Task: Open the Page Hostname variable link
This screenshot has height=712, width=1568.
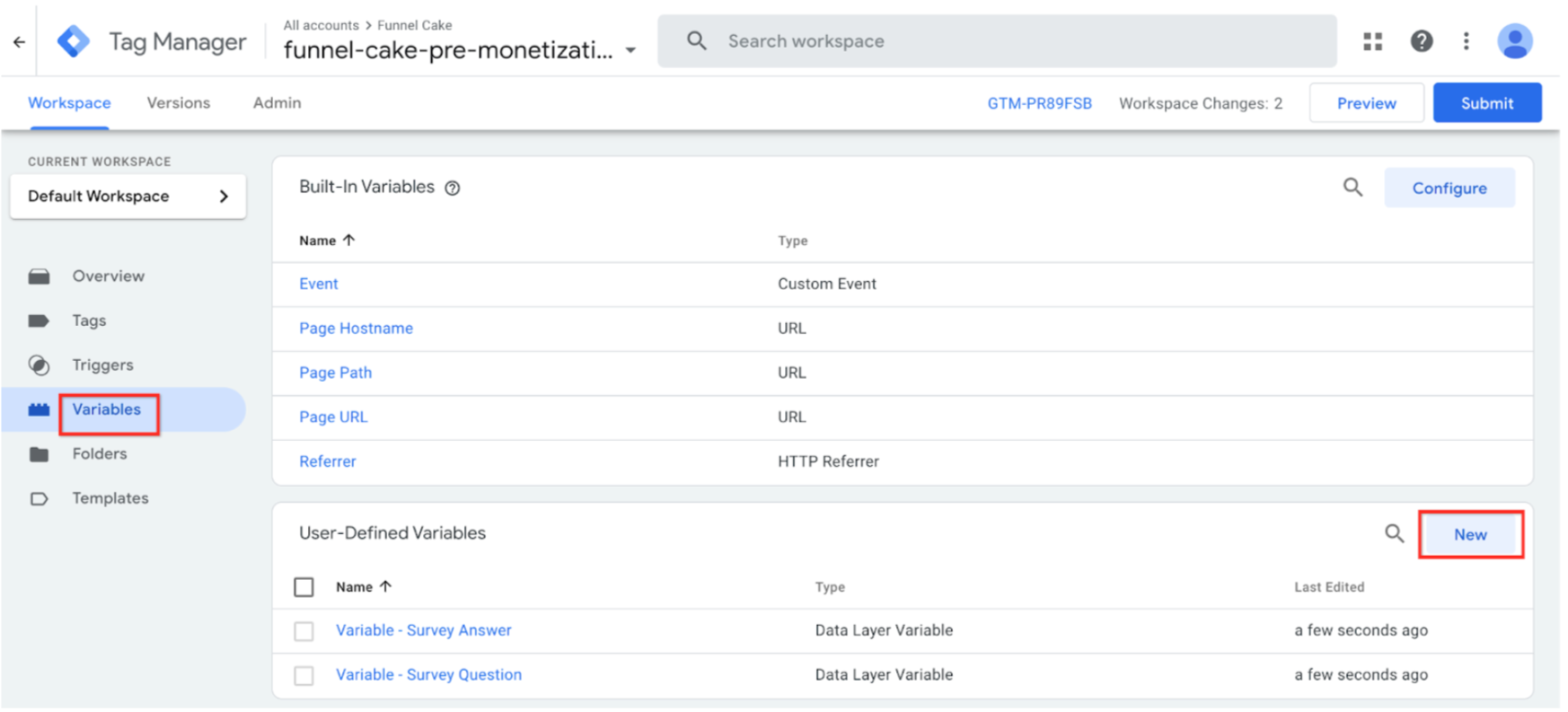Action: coord(356,329)
